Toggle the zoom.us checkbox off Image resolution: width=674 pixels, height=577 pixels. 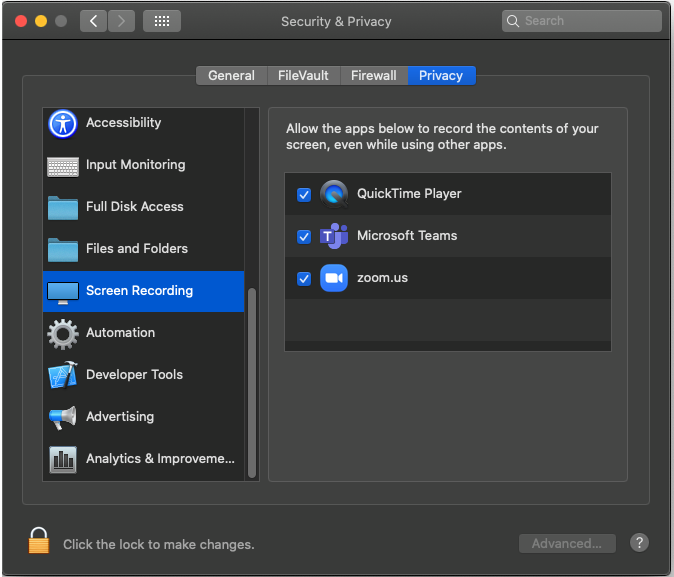(x=304, y=278)
